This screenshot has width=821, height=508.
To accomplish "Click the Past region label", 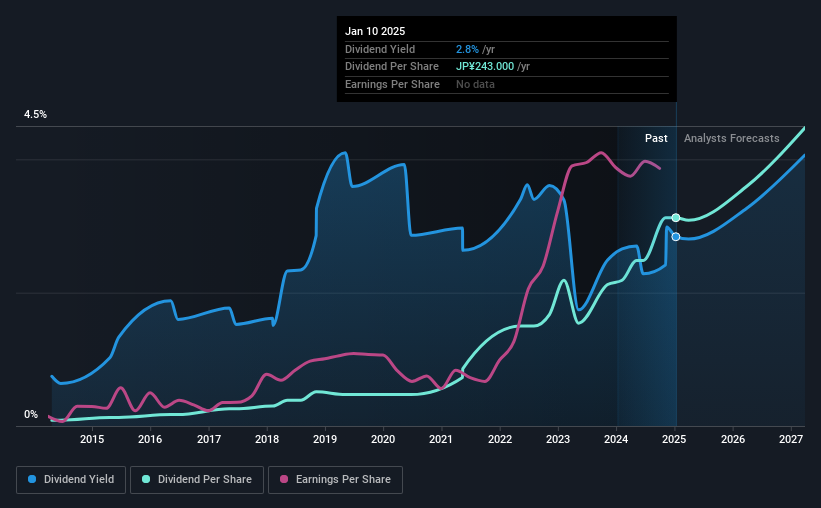I will click(x=656, y=138).
